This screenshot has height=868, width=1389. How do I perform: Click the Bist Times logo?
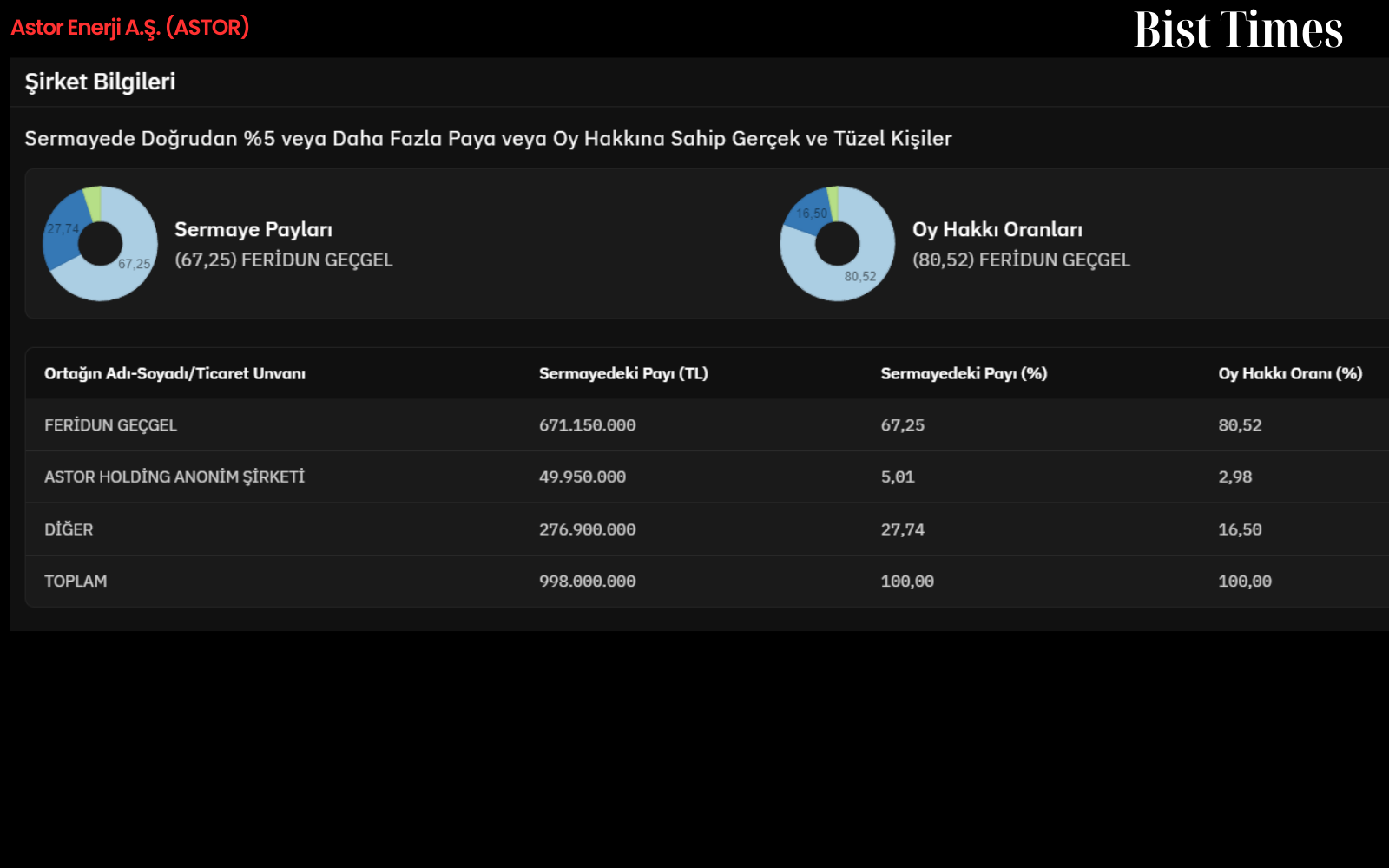1238,30
